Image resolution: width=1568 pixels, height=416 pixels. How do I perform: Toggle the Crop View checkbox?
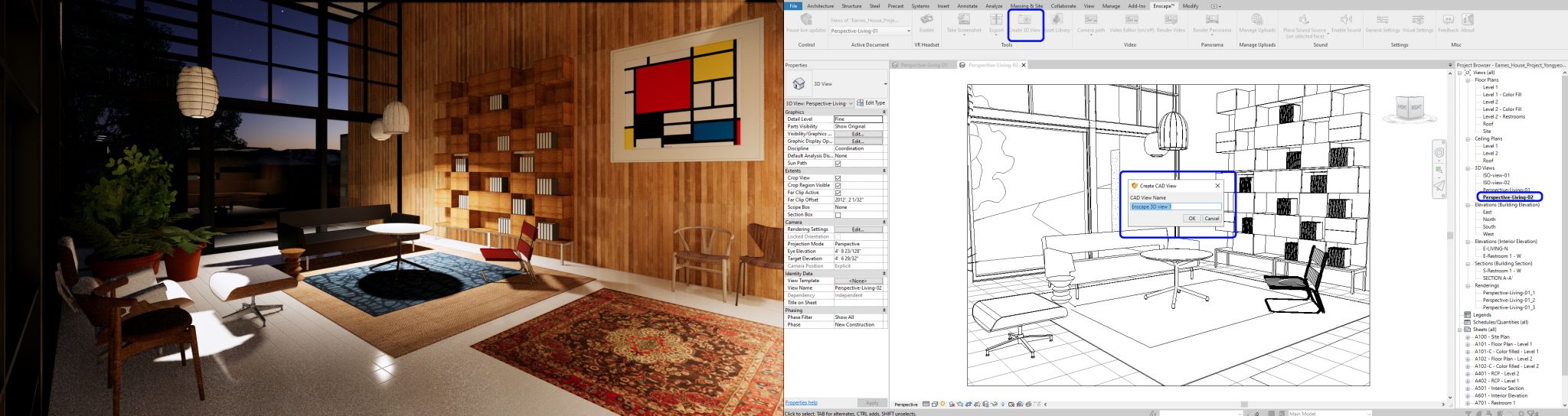pyautogui.click(x=838, y=178)
